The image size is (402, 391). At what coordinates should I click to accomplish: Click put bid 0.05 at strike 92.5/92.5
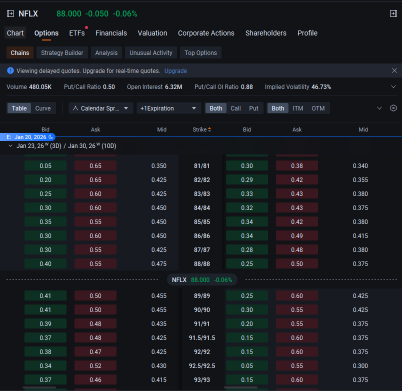click(x=247, y=366)
